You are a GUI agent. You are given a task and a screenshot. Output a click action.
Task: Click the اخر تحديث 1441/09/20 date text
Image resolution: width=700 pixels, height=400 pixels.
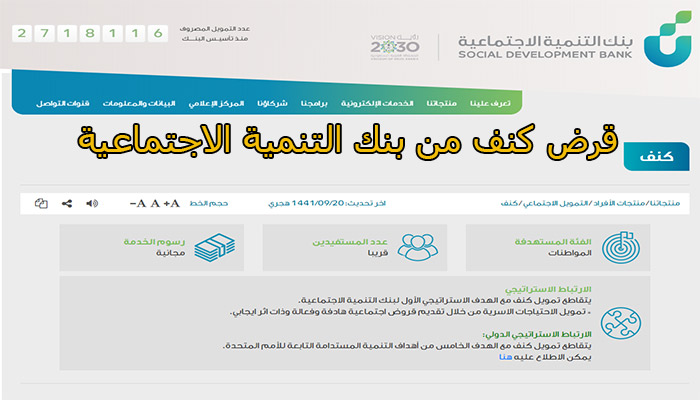pyautogui.click(x=327, y=203)
